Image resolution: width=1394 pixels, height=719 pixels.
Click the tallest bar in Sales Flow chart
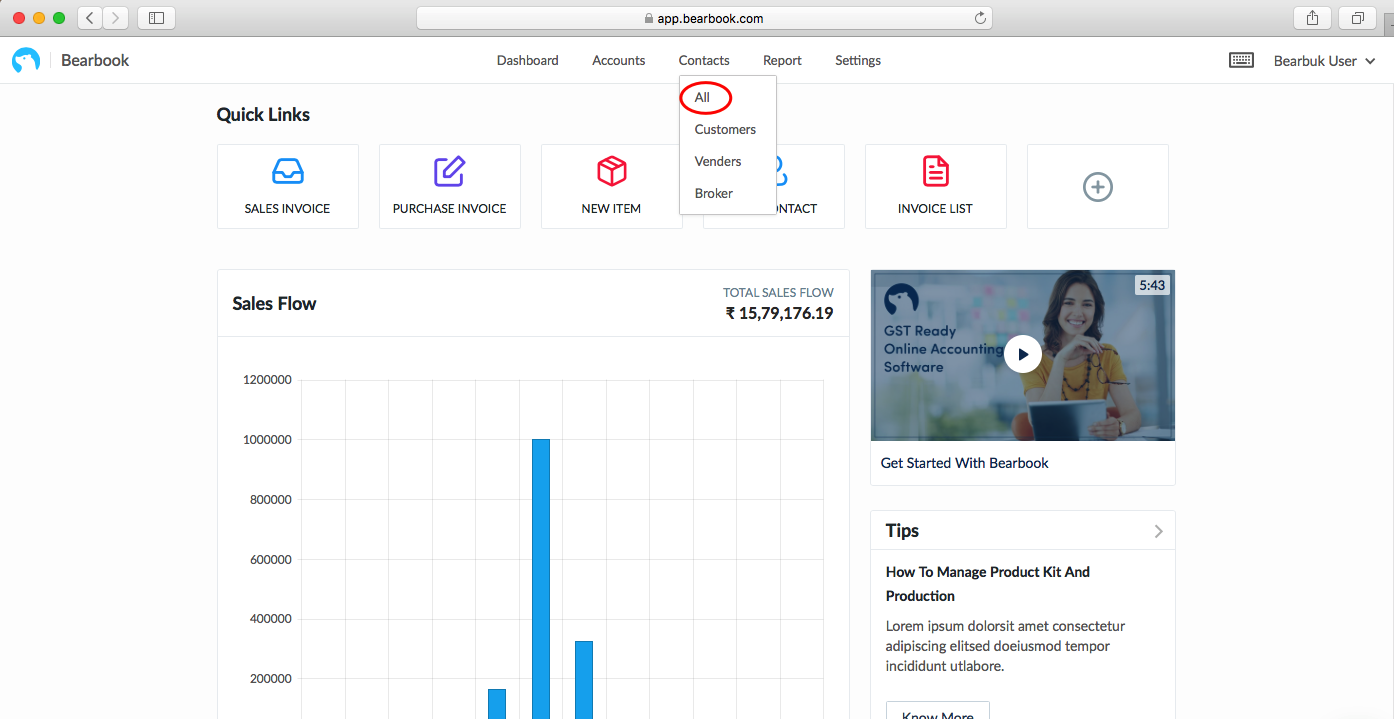[x=541, y=579]
